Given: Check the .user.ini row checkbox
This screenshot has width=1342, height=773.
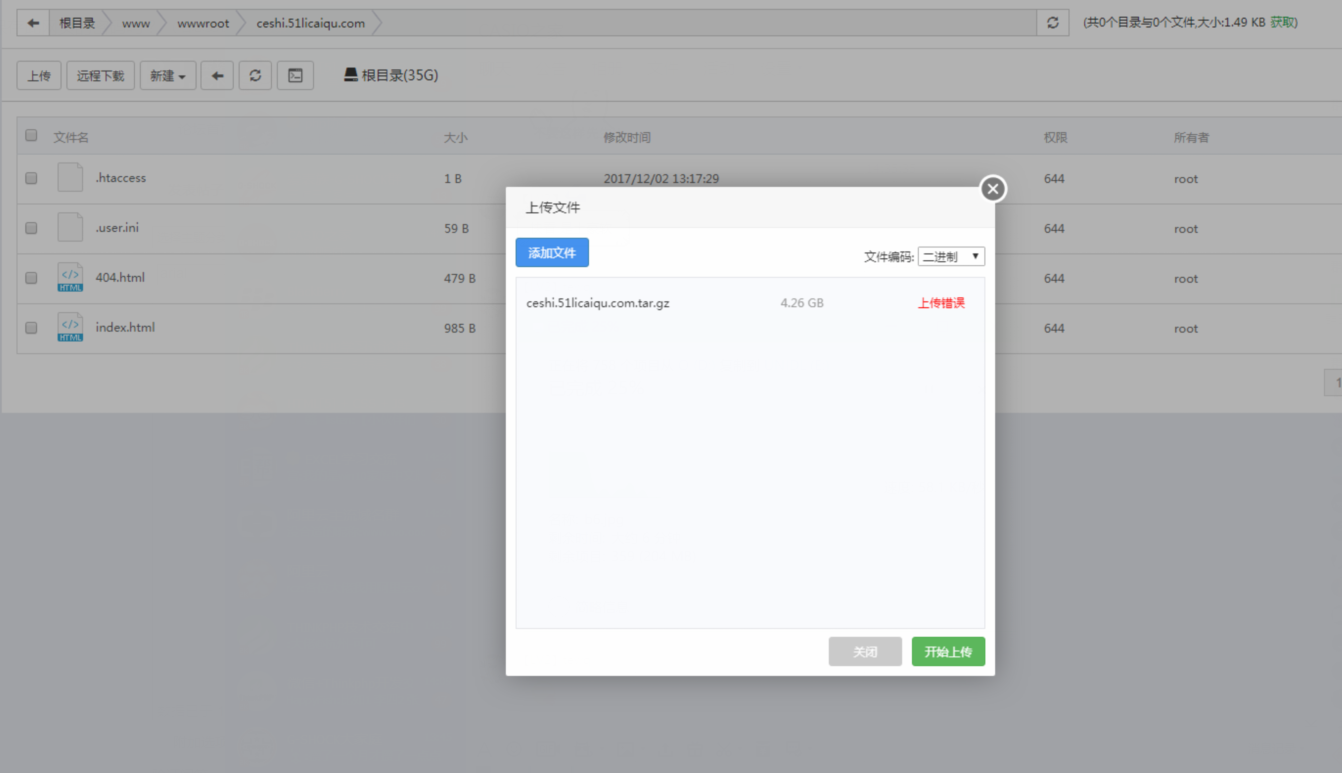Looking at the screenshot, I should [31, 228].
